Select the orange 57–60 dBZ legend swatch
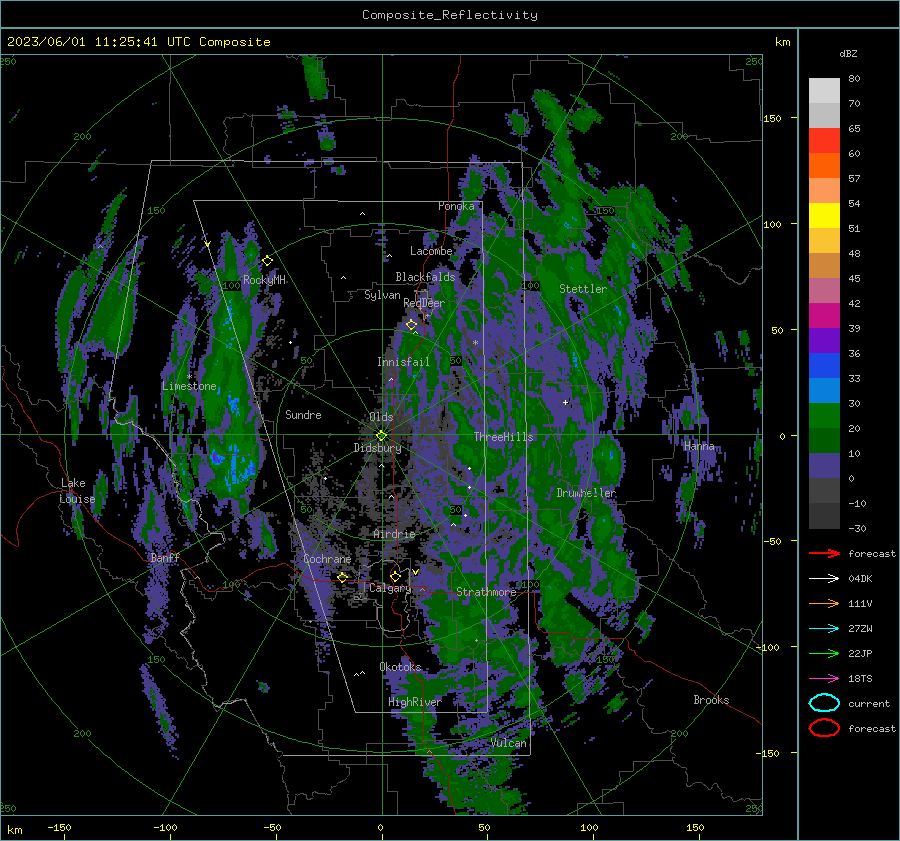This screenshot has width=900, height=841. point(824,166)
